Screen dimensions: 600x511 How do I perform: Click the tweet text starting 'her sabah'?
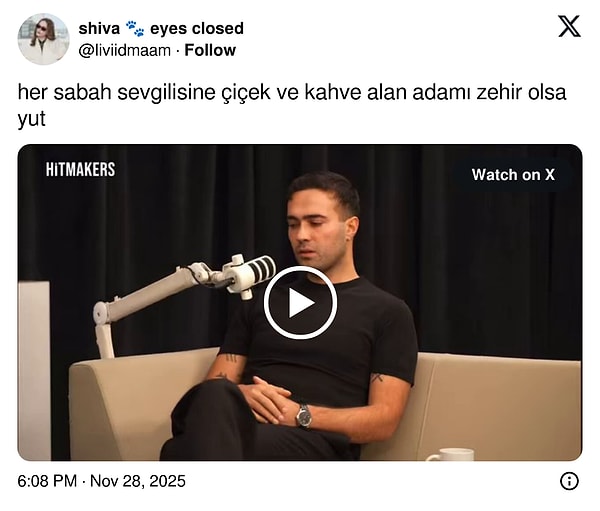(x=292, y=105)
